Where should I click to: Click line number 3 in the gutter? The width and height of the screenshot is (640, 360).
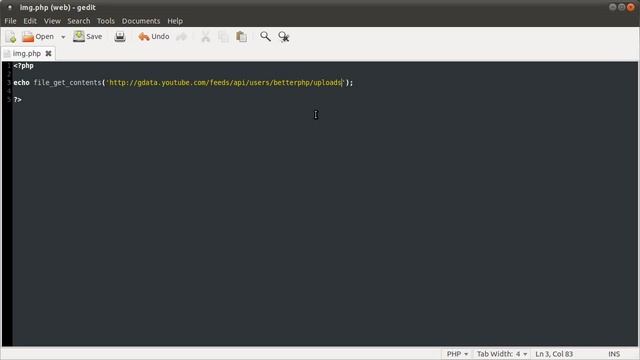point(9,83)
